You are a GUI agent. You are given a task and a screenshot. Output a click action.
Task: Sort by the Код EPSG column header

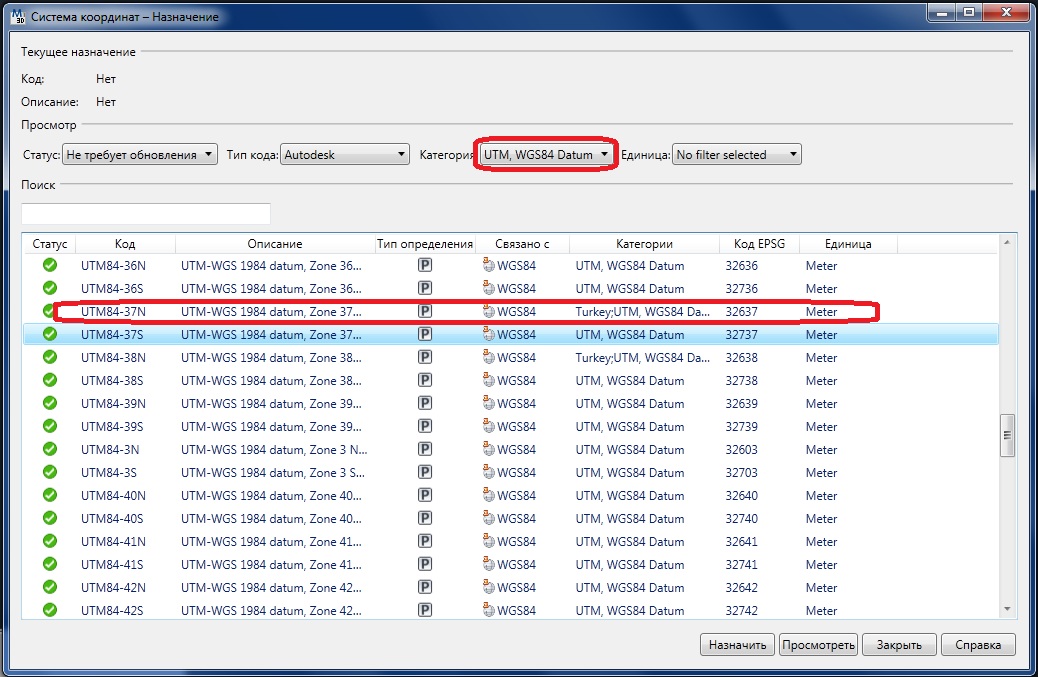758,244
